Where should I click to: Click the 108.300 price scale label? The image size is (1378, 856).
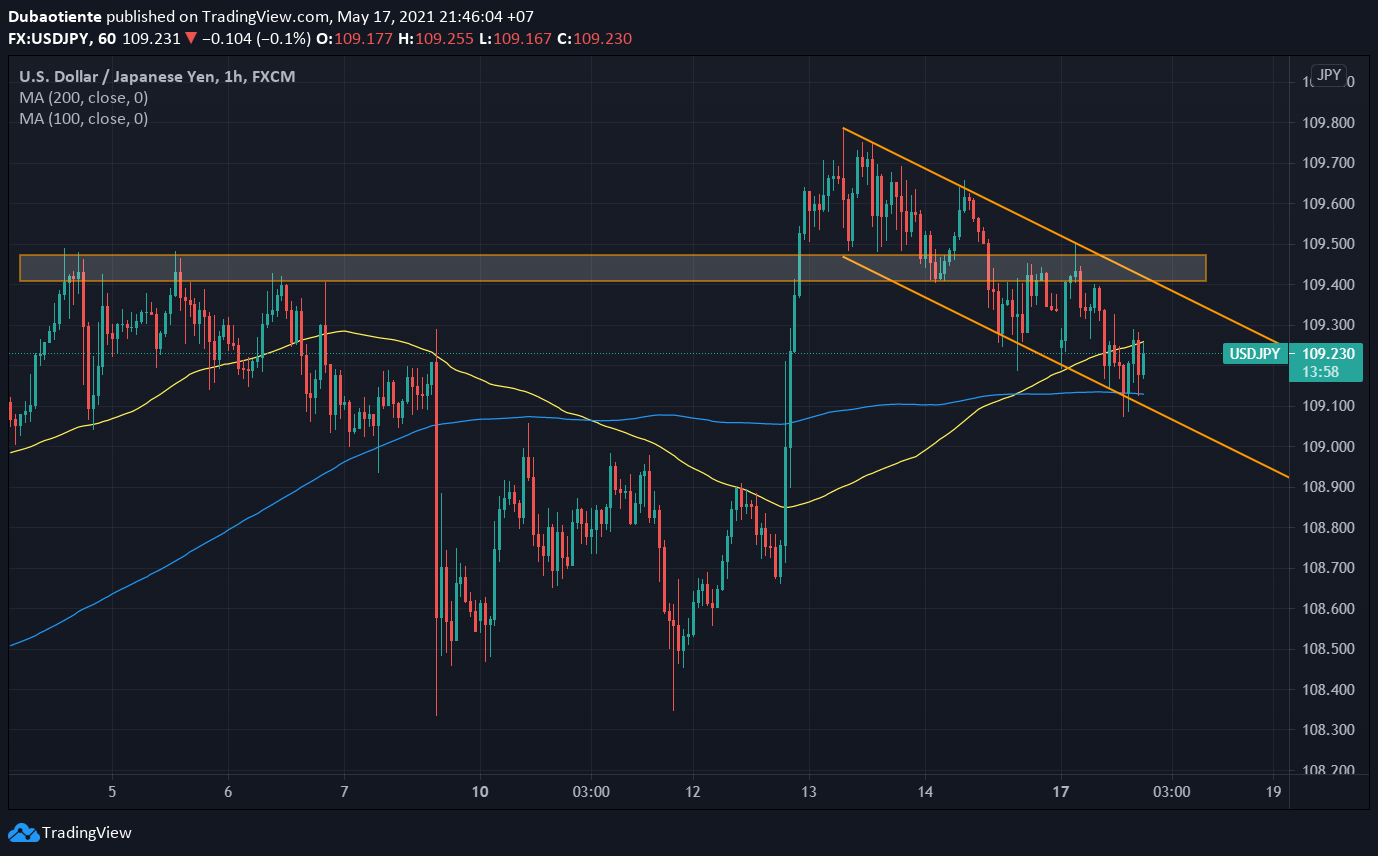click(1327, 730)
